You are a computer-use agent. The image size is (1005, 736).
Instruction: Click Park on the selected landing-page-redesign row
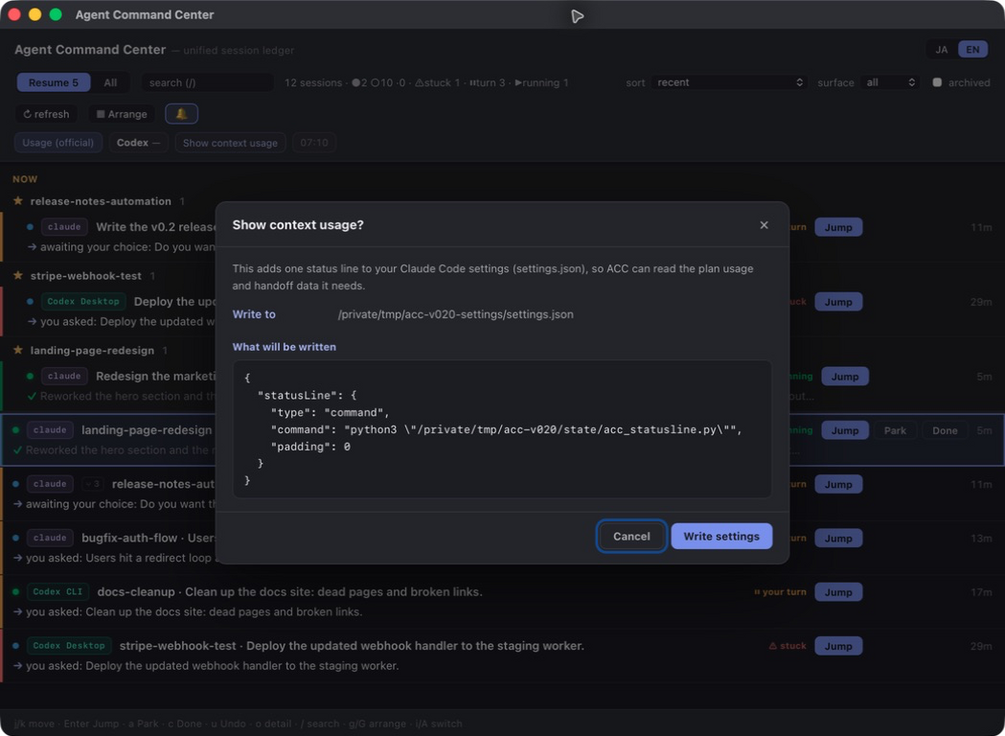click(x=895, y=430)
